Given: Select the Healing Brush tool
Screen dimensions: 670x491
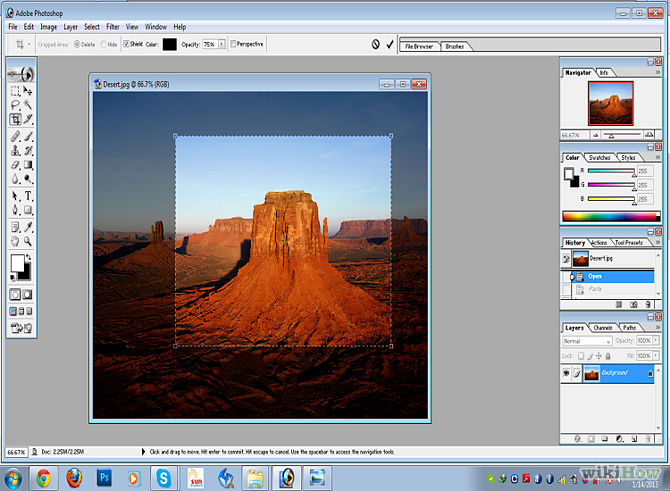Looking at the screenshot, I should tap(15, 136).
